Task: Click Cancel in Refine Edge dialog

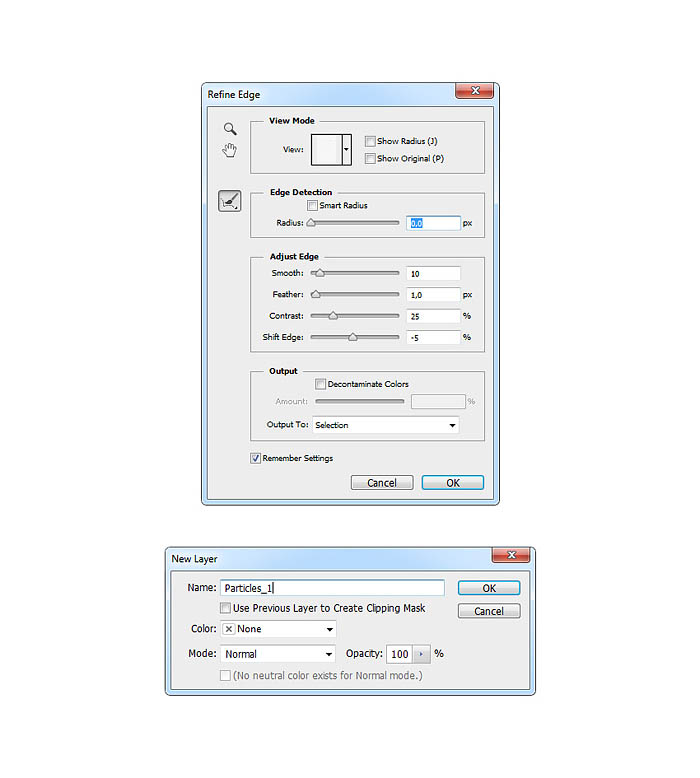Action: (x=382, y=483)
